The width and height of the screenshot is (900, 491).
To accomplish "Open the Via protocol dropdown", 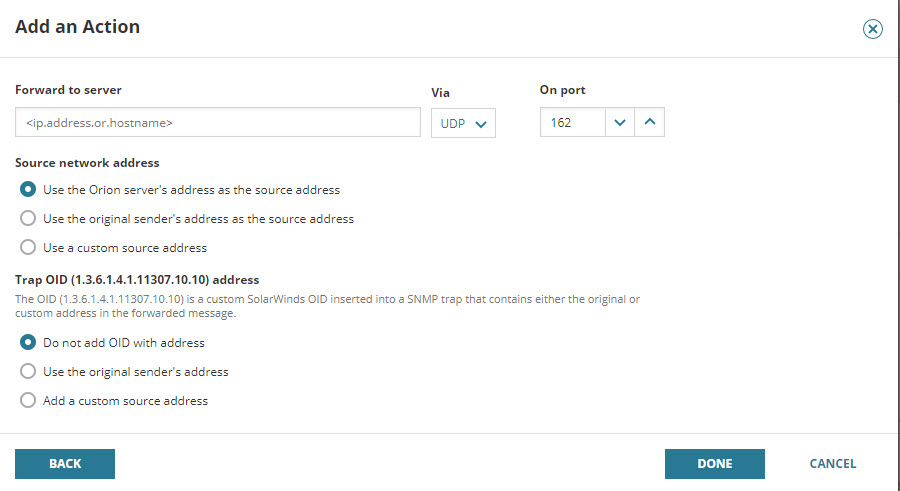I will (x=463, y=124).
